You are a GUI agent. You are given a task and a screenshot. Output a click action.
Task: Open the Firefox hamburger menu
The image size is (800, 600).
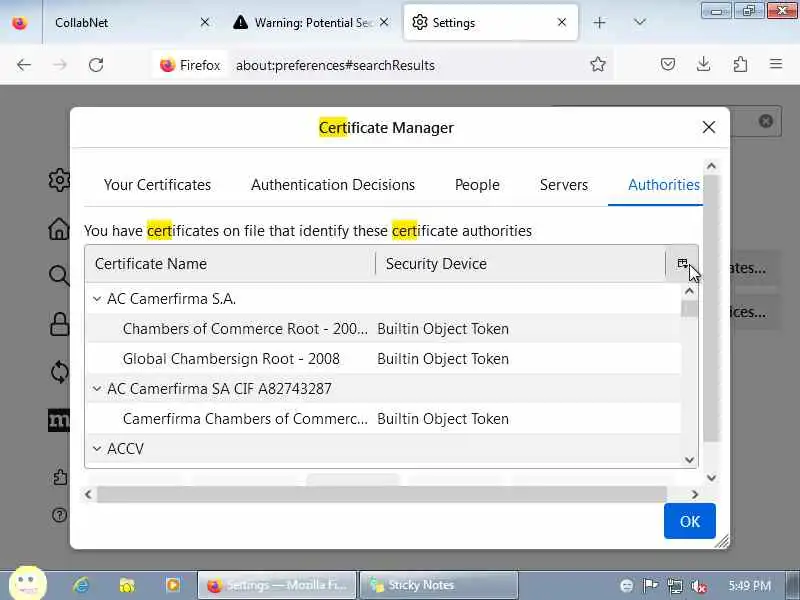coord(776,64)
